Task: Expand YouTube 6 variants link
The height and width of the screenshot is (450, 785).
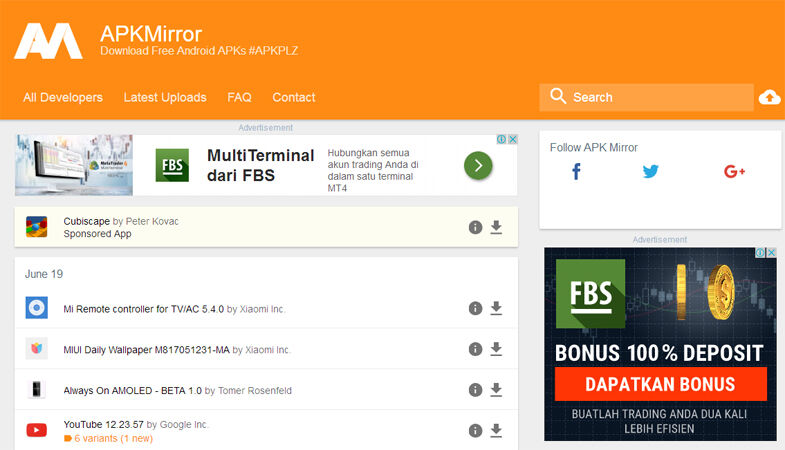Action: click(x=109, y=438)
